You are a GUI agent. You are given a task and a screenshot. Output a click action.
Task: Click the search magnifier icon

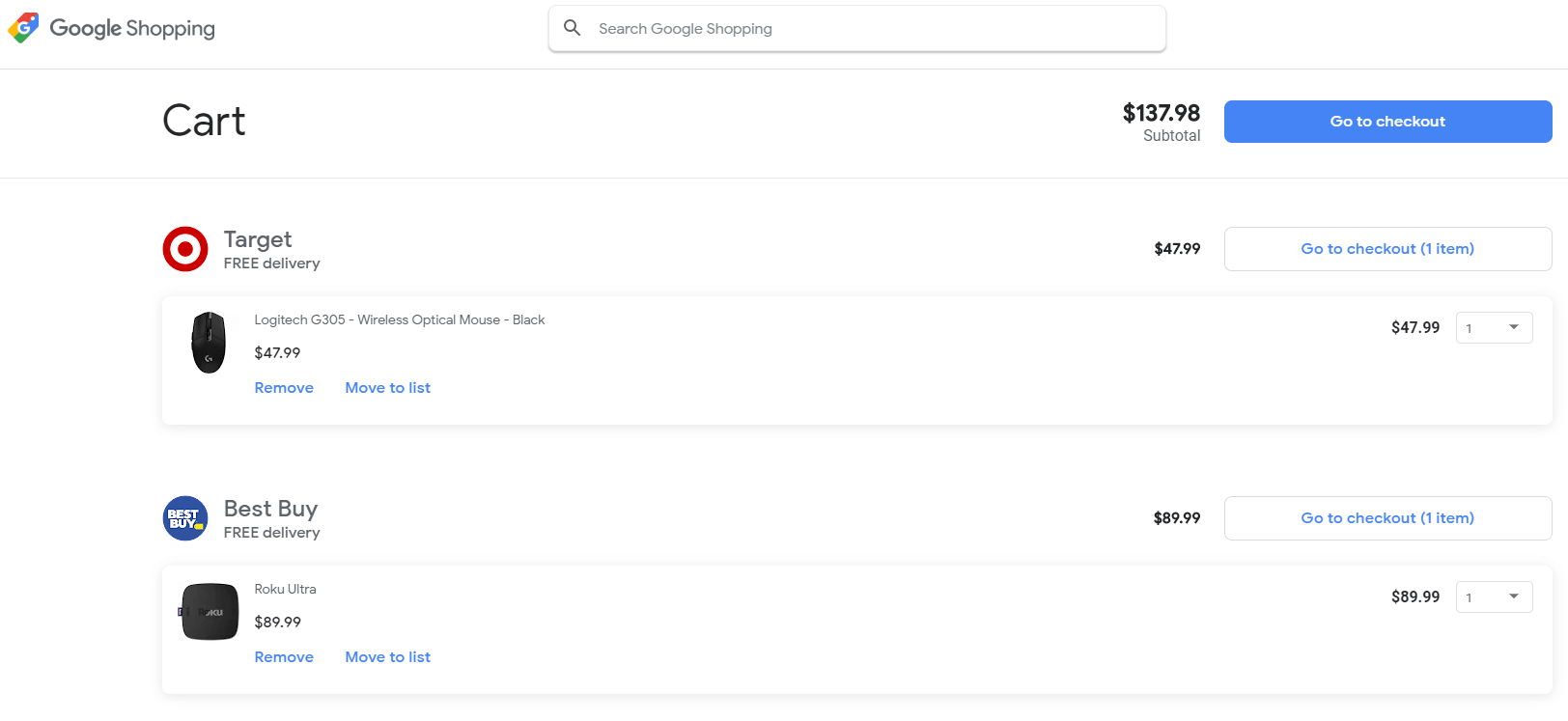tap(573, 28)
